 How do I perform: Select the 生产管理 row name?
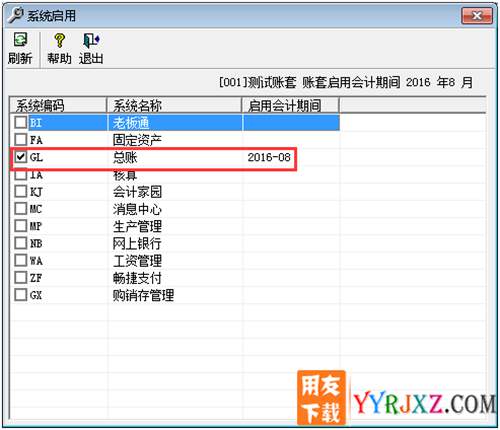click(137, 226)
